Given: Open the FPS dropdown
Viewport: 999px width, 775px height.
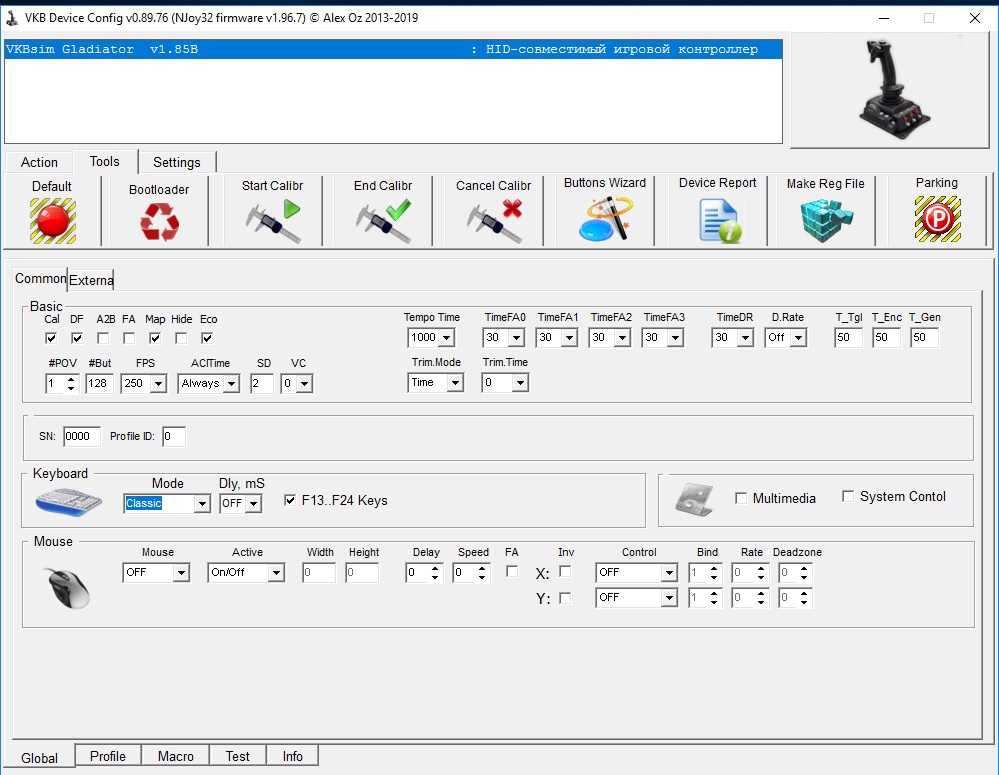Looking at the screenshot, I should pyautogui.click(x=159, y=384).
